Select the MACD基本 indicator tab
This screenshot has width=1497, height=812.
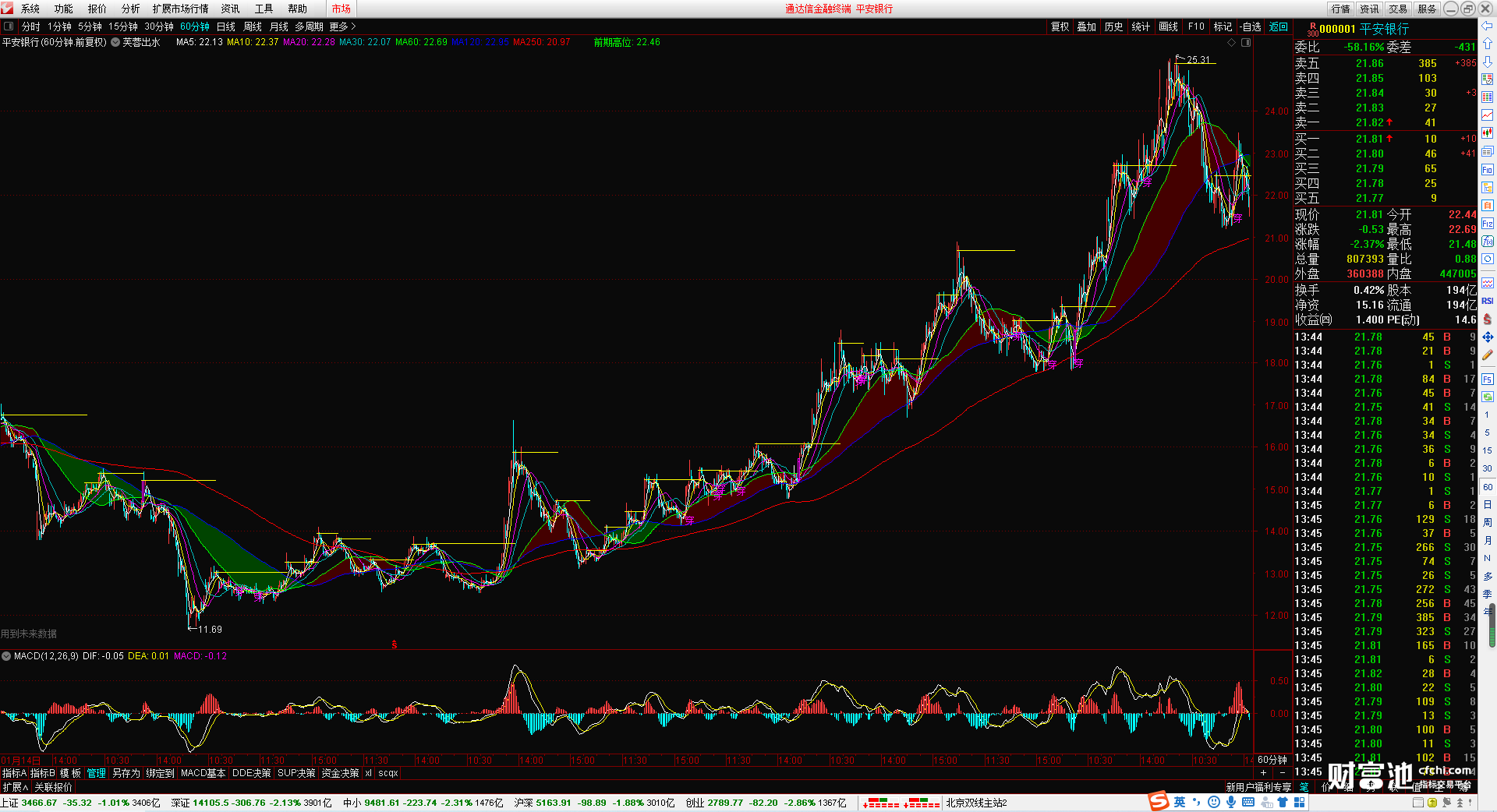[203, 773]
